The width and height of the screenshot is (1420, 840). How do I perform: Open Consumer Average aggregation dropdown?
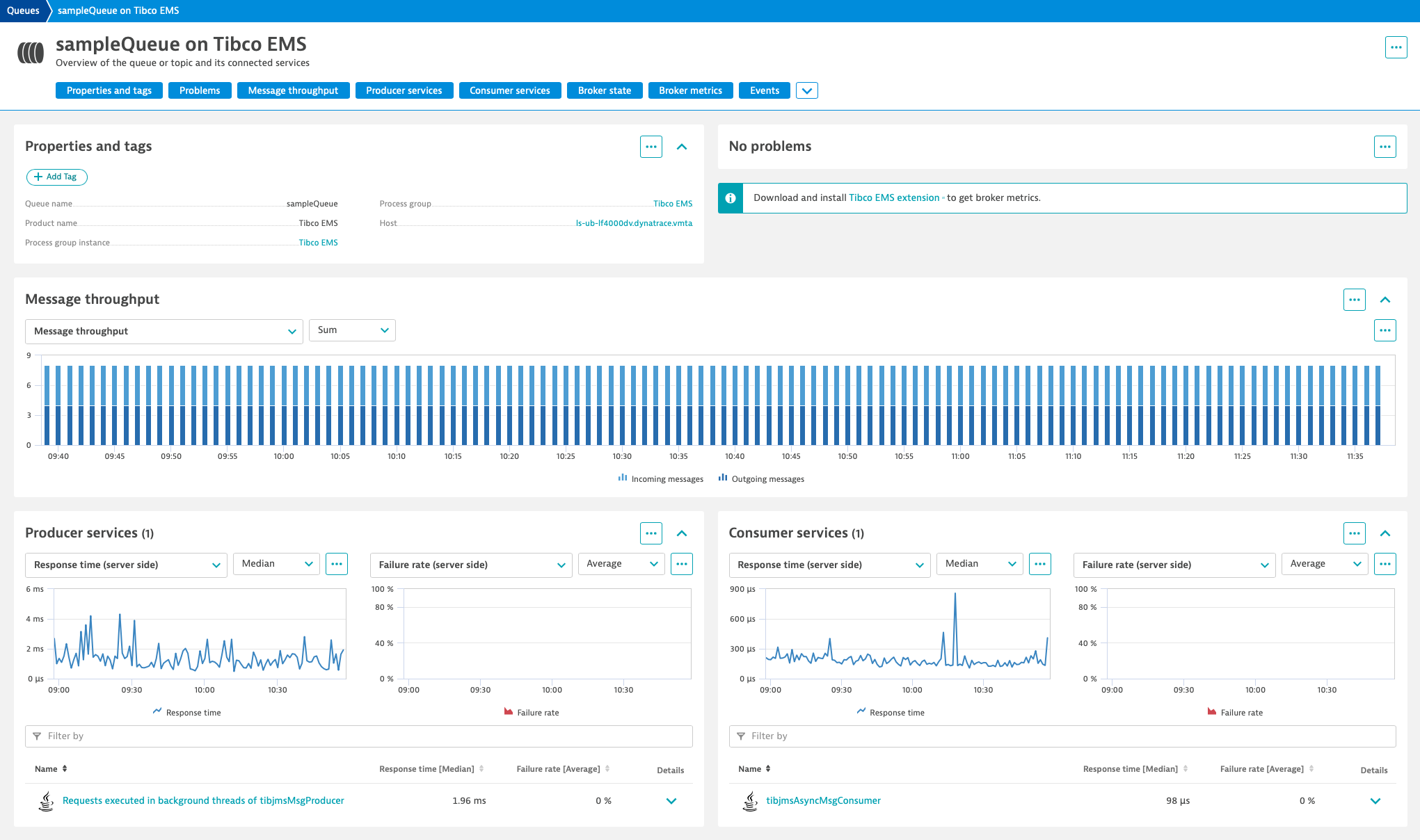[x=1325, y=564]
